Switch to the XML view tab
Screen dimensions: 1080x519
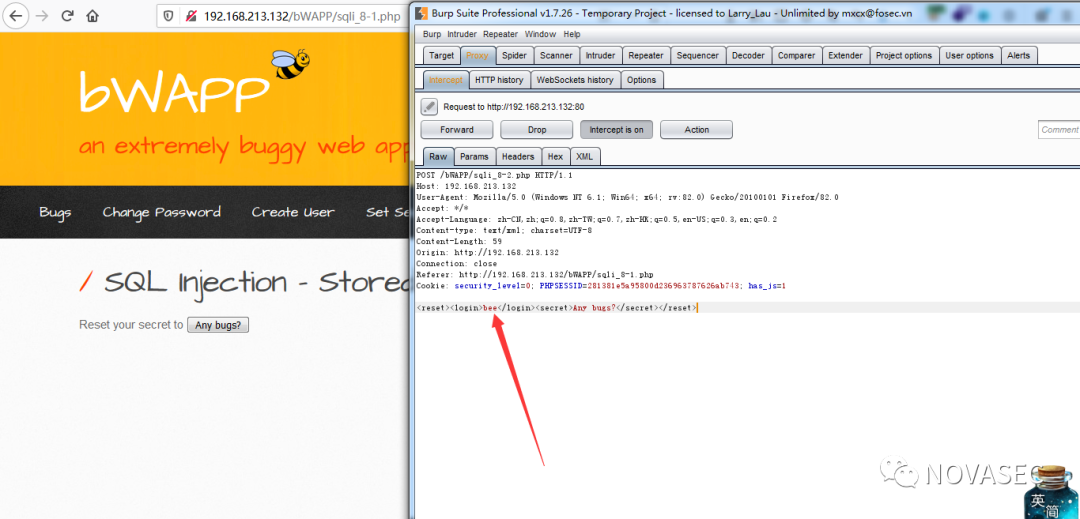point(584,156)
